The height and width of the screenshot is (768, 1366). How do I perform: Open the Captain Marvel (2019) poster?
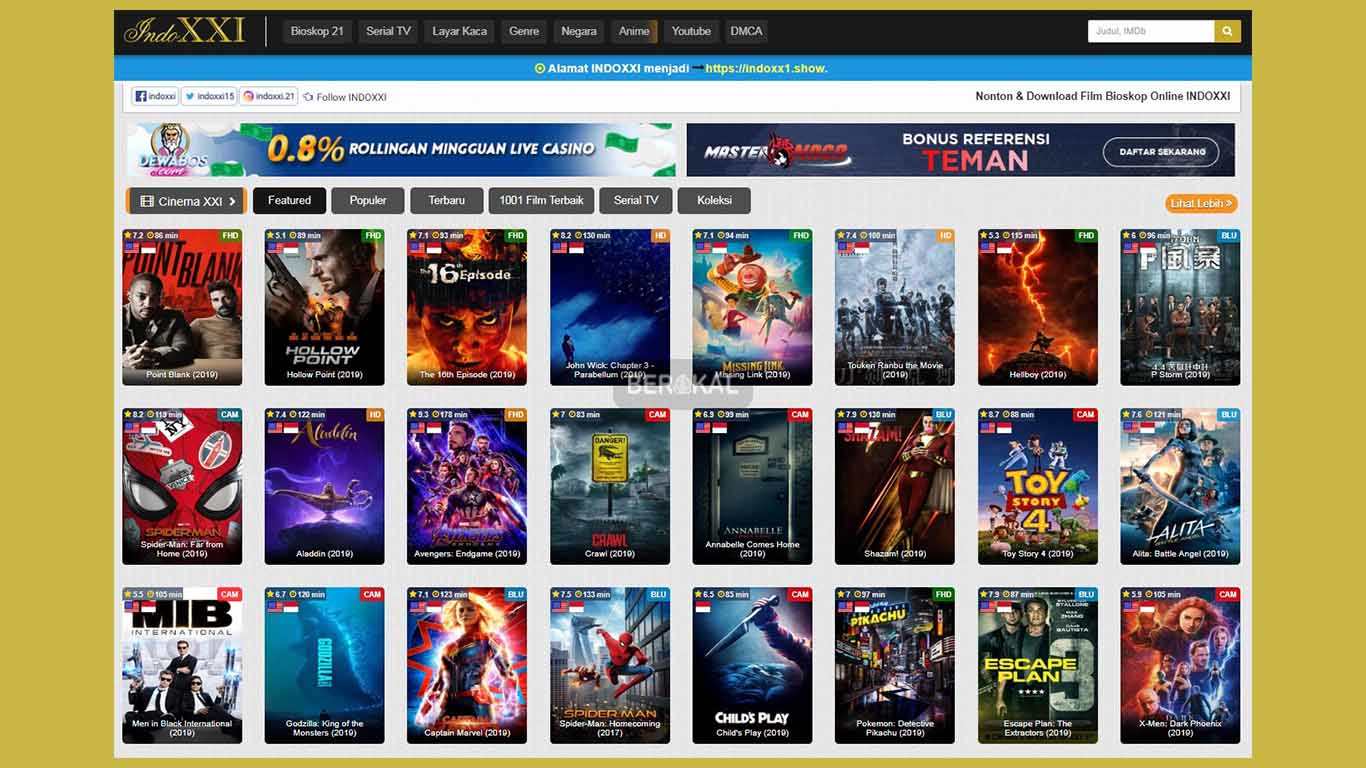point(467,665)
